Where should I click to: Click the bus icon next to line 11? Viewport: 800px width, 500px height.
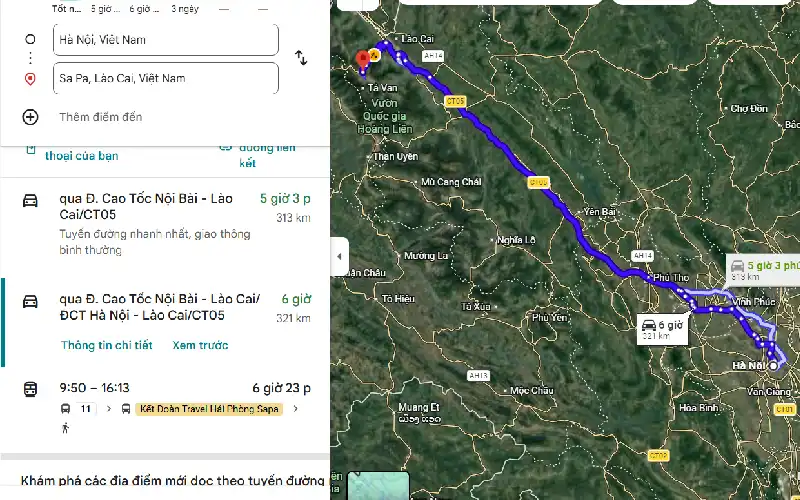click(x=65, y=409)
